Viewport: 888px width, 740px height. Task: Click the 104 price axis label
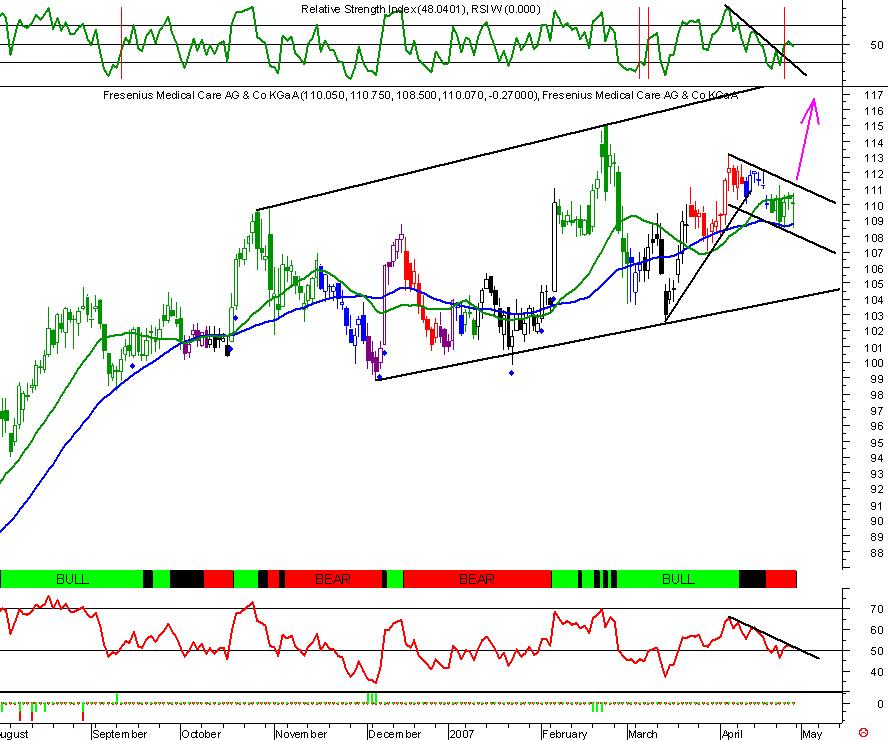coord(874,300)
